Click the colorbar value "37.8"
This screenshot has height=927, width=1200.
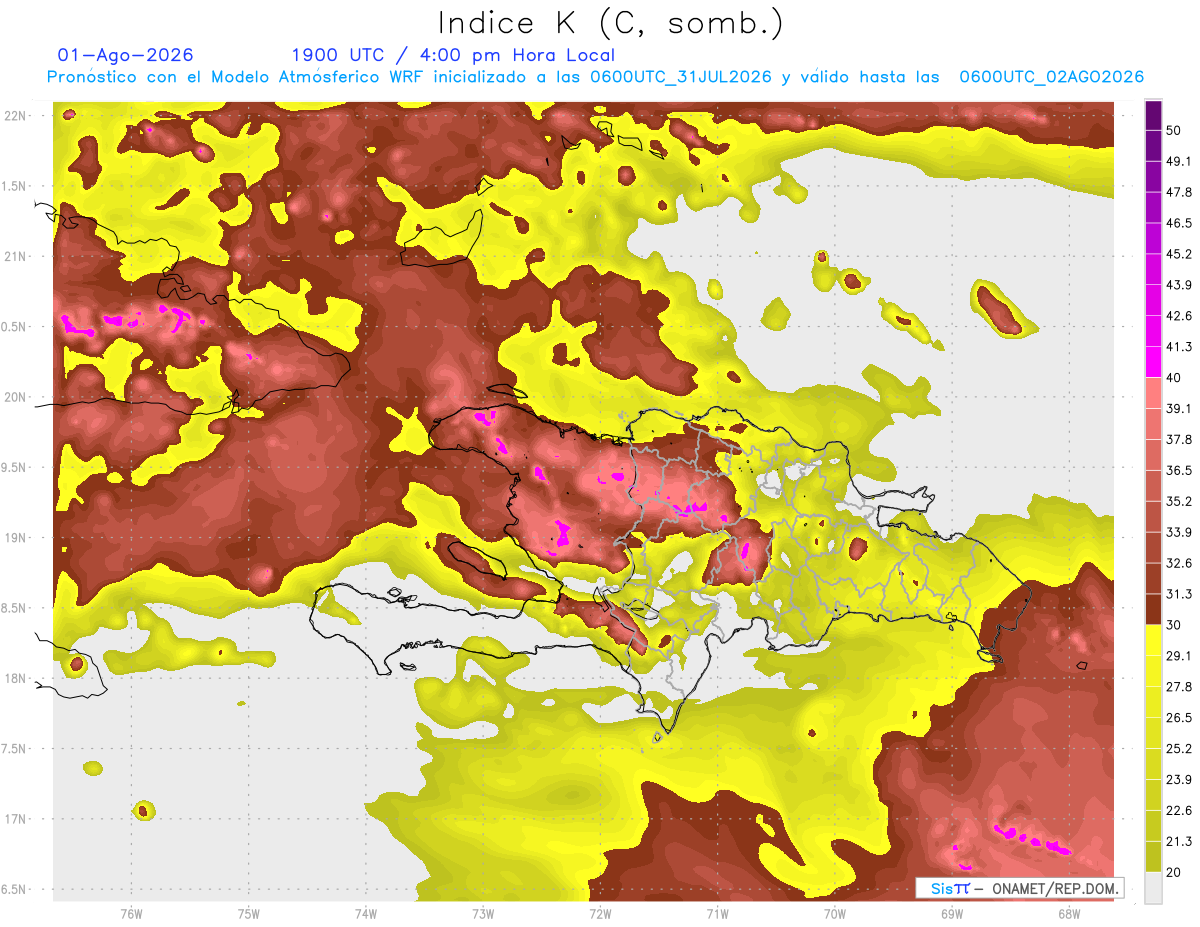click(1178, 439)
